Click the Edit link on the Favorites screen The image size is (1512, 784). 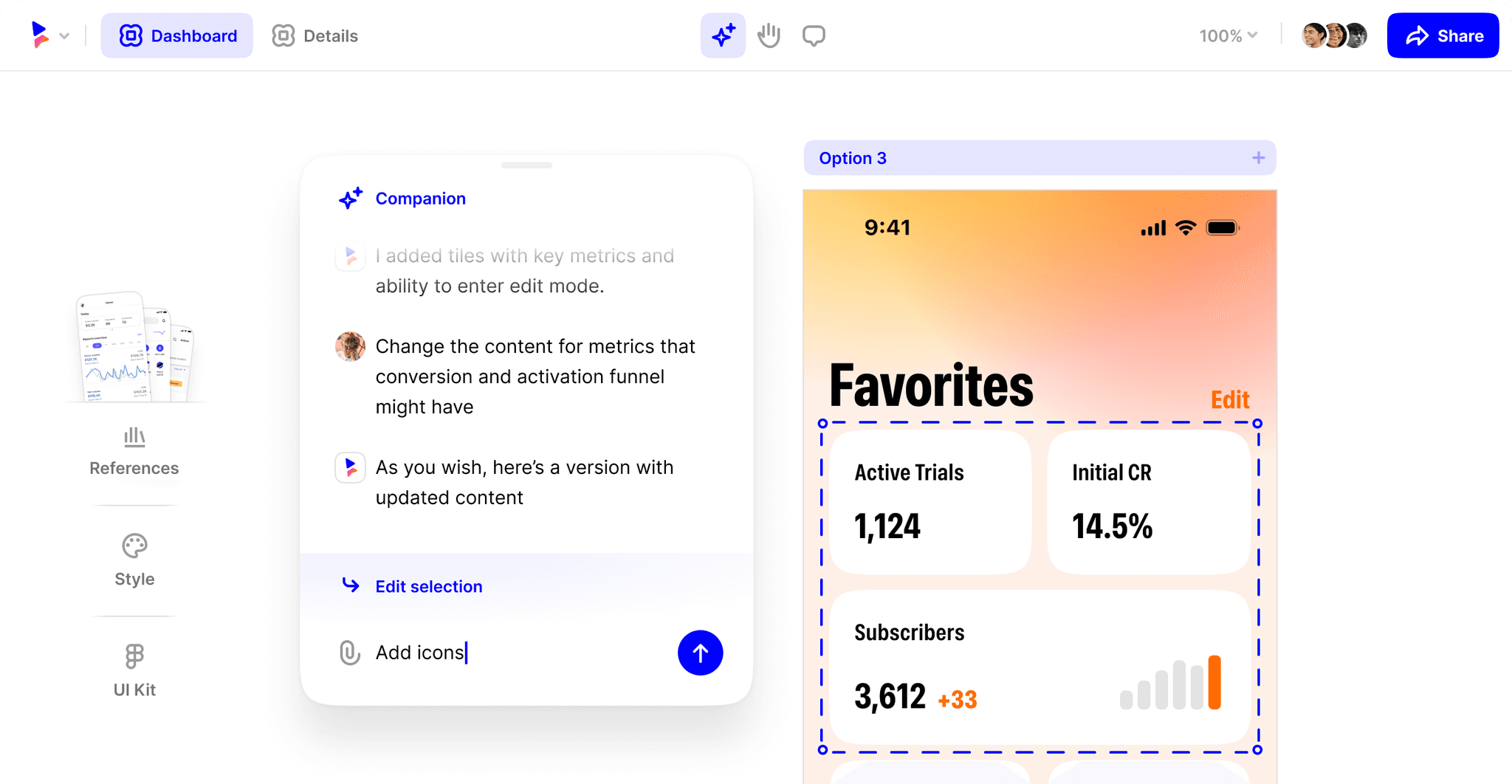point(1229,399)
